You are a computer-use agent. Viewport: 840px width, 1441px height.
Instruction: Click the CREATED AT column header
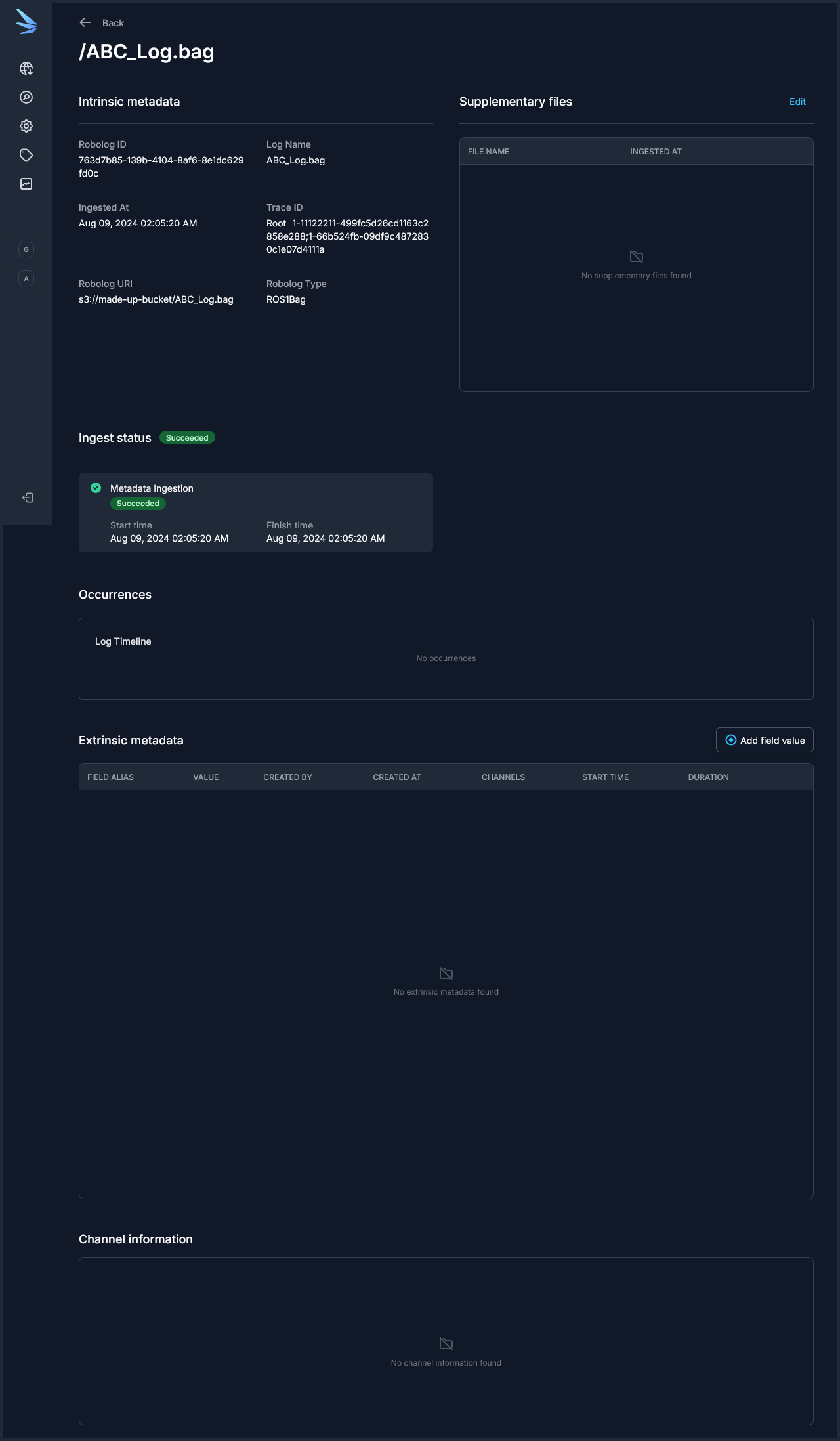tap(397, 777)
